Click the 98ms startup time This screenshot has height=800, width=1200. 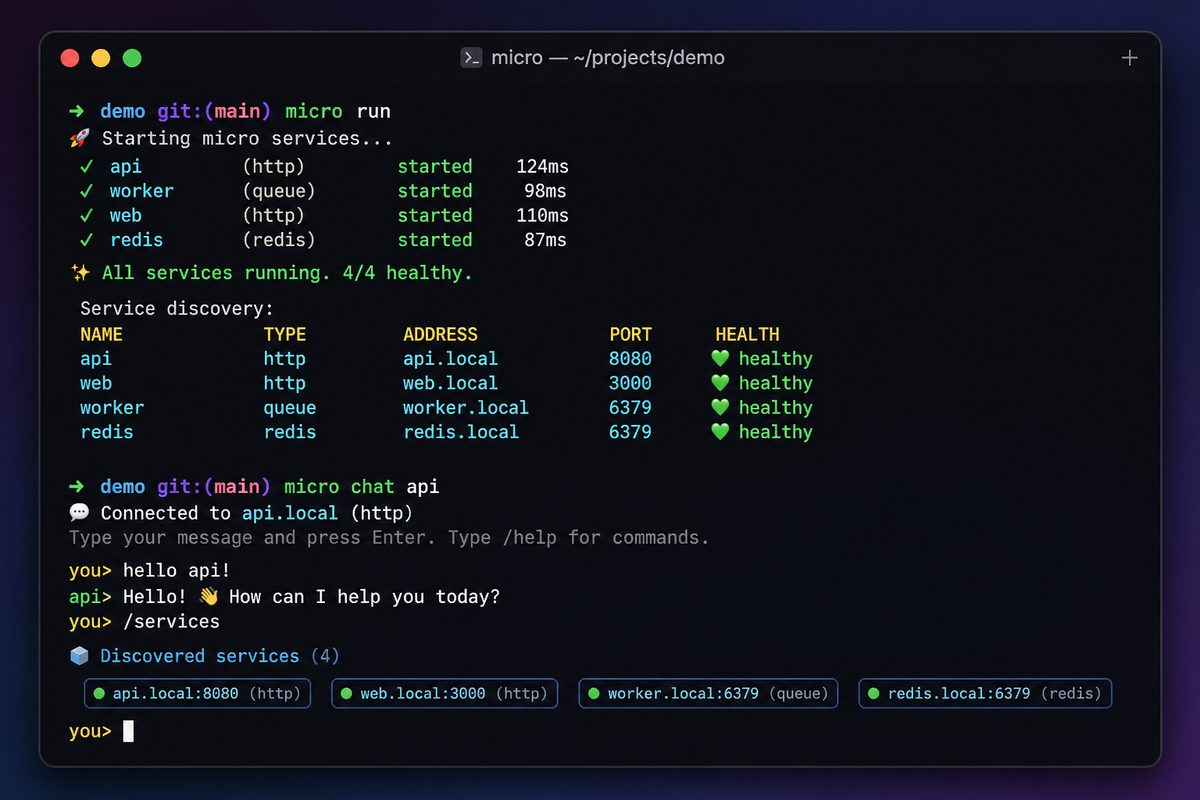[x=546, y=191]
